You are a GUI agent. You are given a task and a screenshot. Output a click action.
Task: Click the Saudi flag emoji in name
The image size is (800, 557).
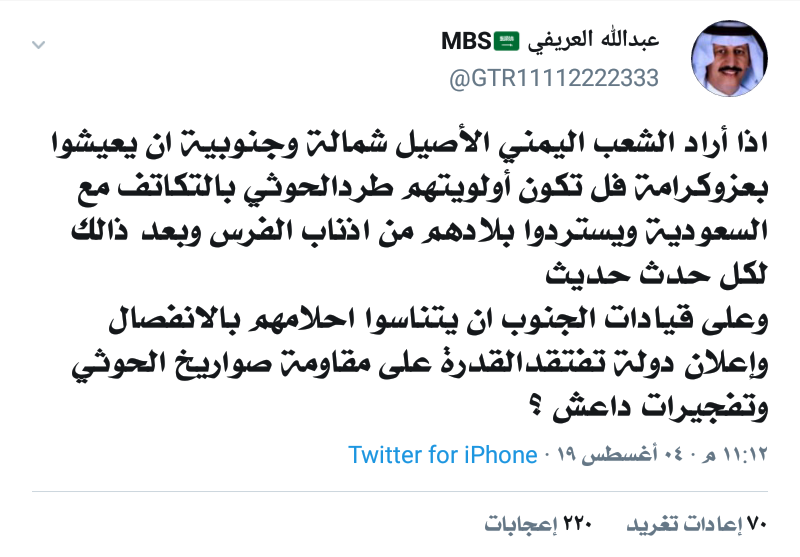pyautogui.click(x=507, y=41)
